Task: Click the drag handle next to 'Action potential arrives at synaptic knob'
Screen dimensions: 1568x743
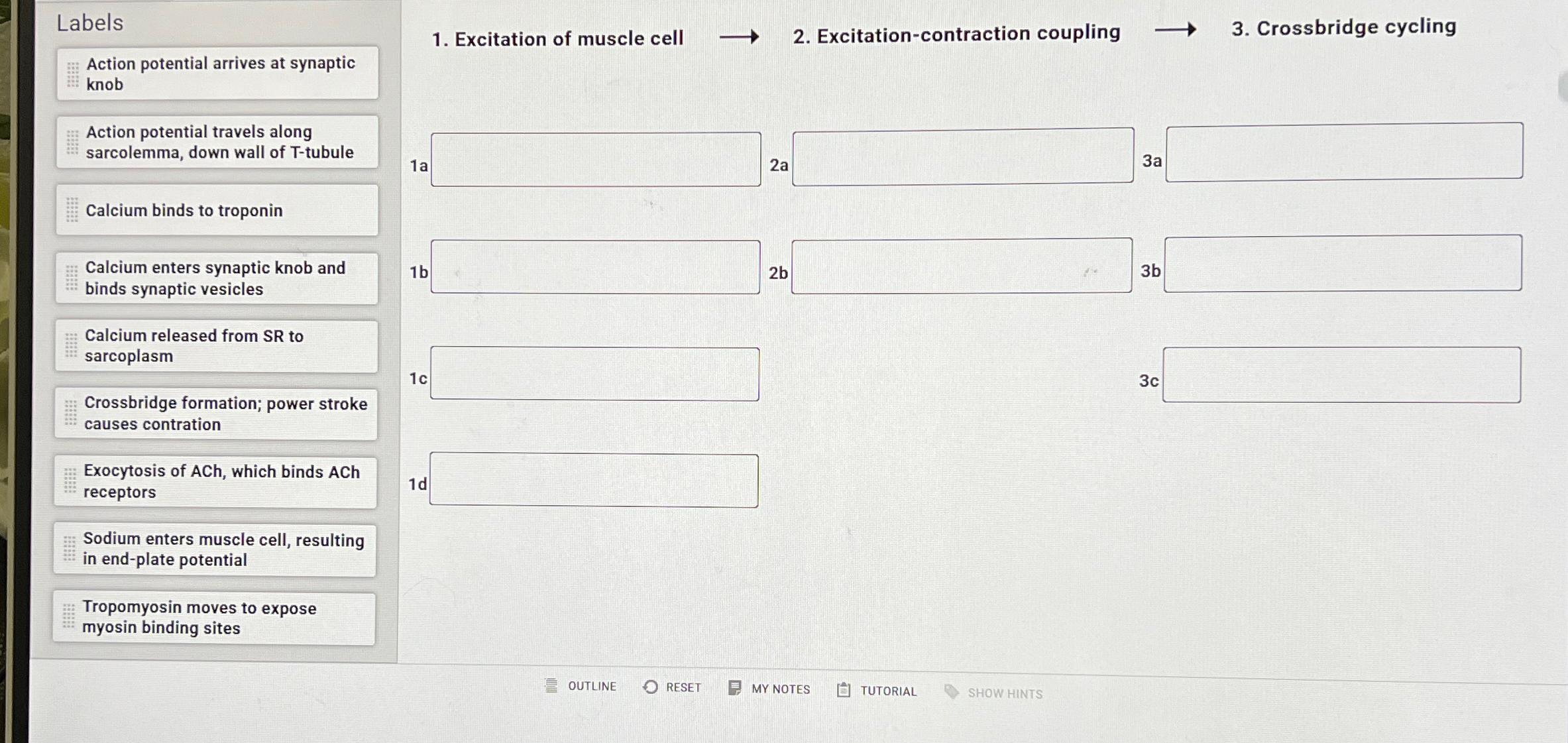Action: (73, 73)
